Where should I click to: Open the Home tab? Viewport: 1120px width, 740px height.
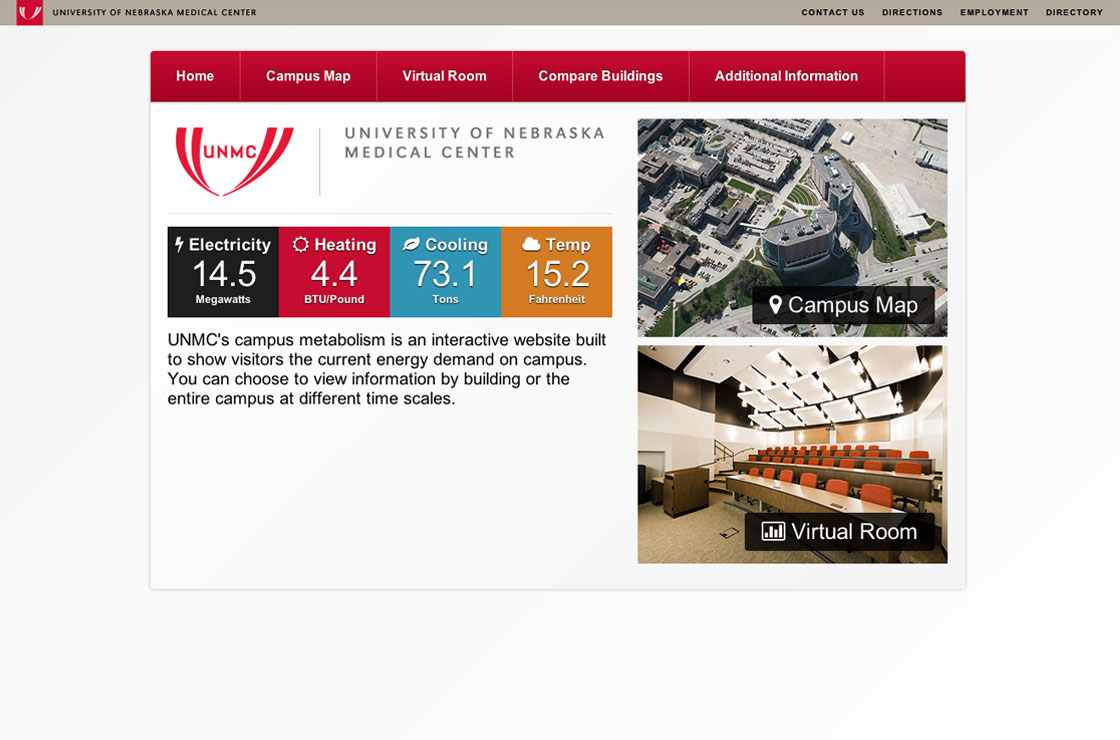[195, 76]
